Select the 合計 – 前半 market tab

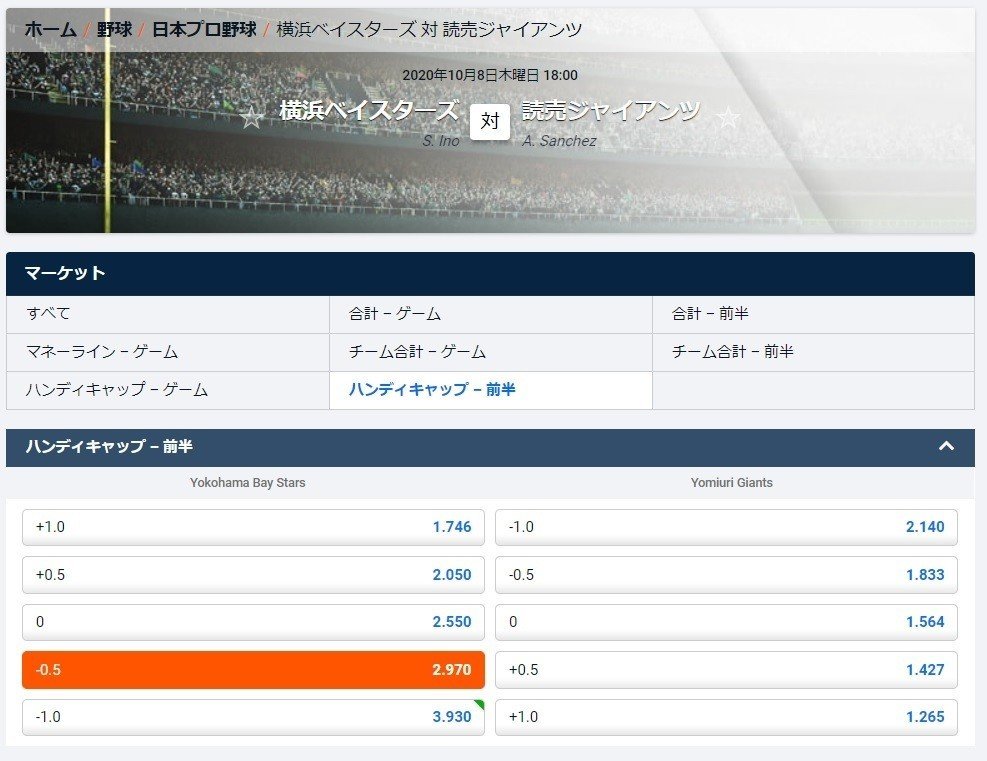click(813, 314)
